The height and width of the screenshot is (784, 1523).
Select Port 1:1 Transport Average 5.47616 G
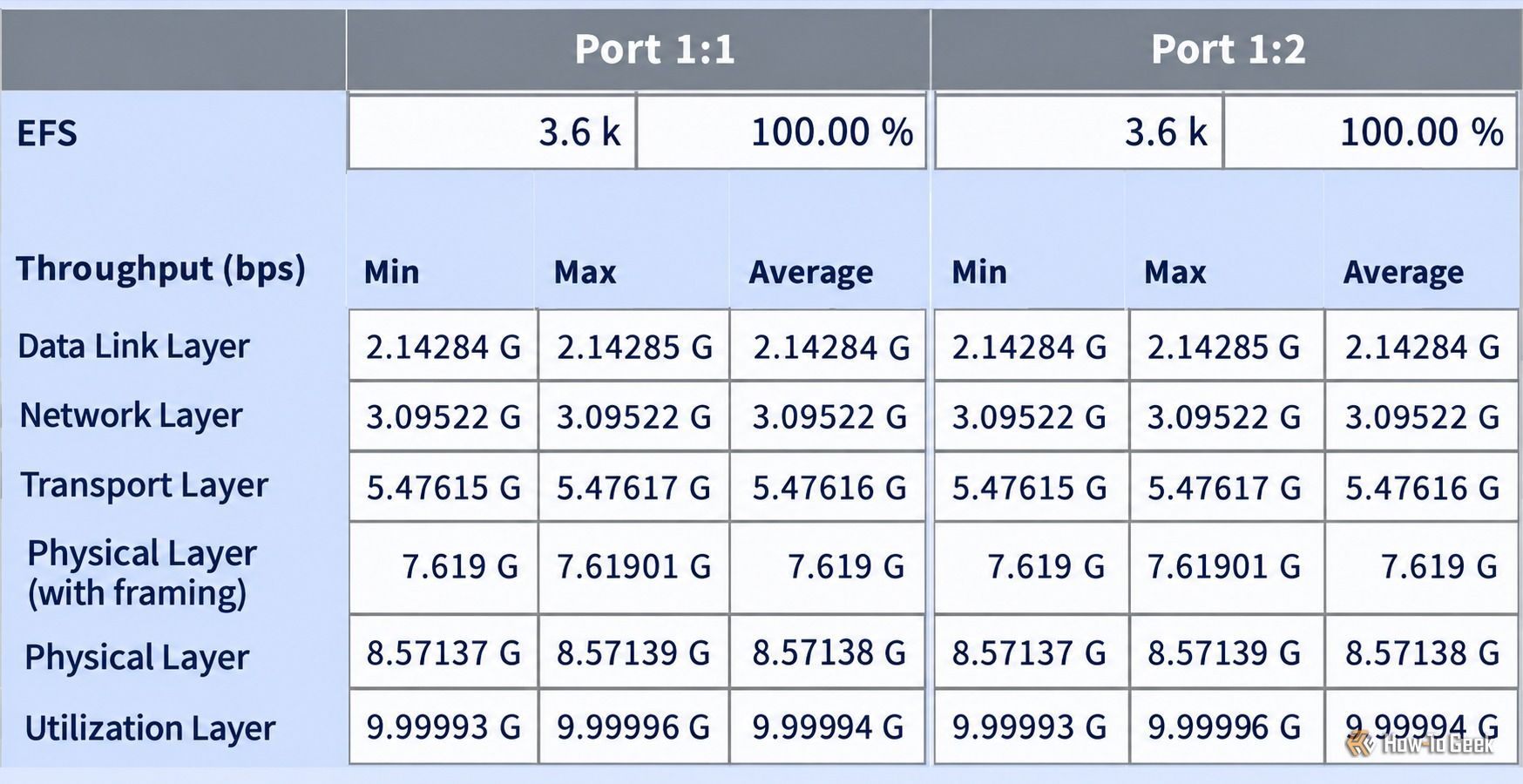828,487
